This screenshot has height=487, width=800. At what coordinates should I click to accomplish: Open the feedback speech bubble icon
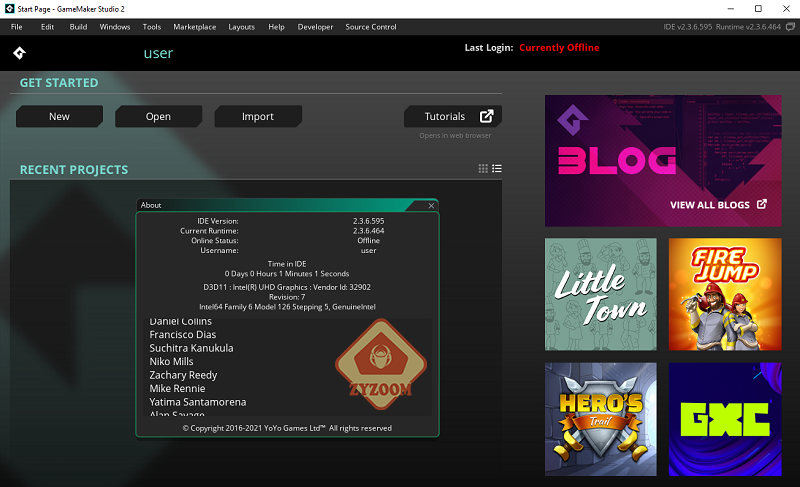(790, 27)
